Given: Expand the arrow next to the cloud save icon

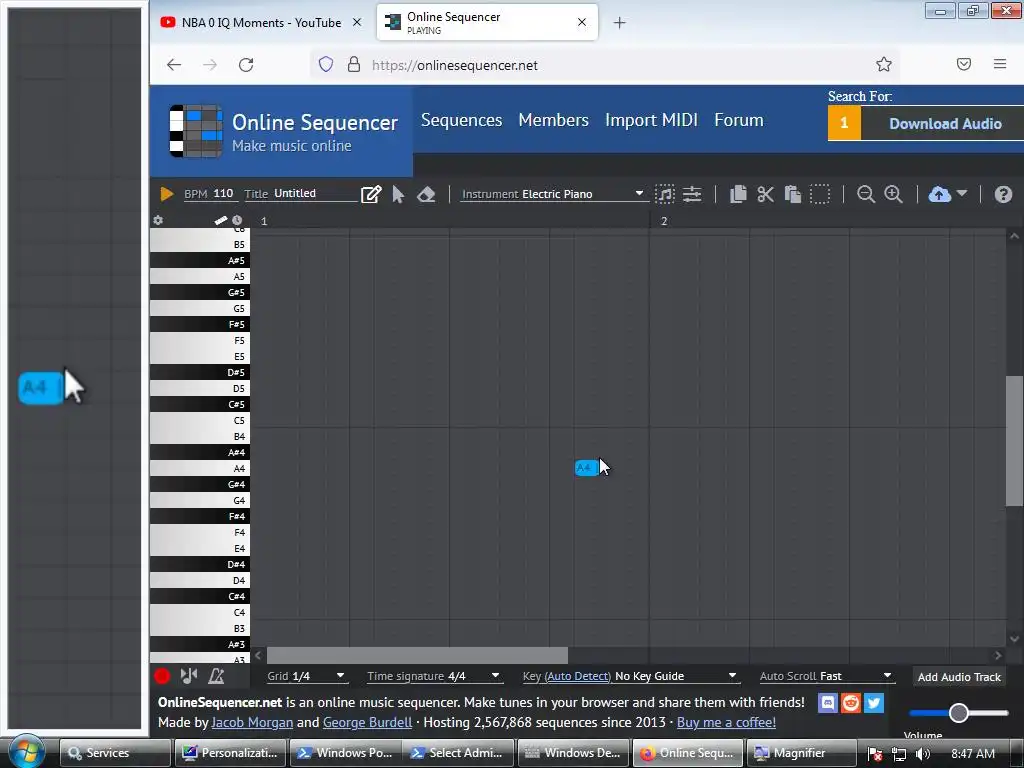Looking at the screenshot, I should [961, 193].
